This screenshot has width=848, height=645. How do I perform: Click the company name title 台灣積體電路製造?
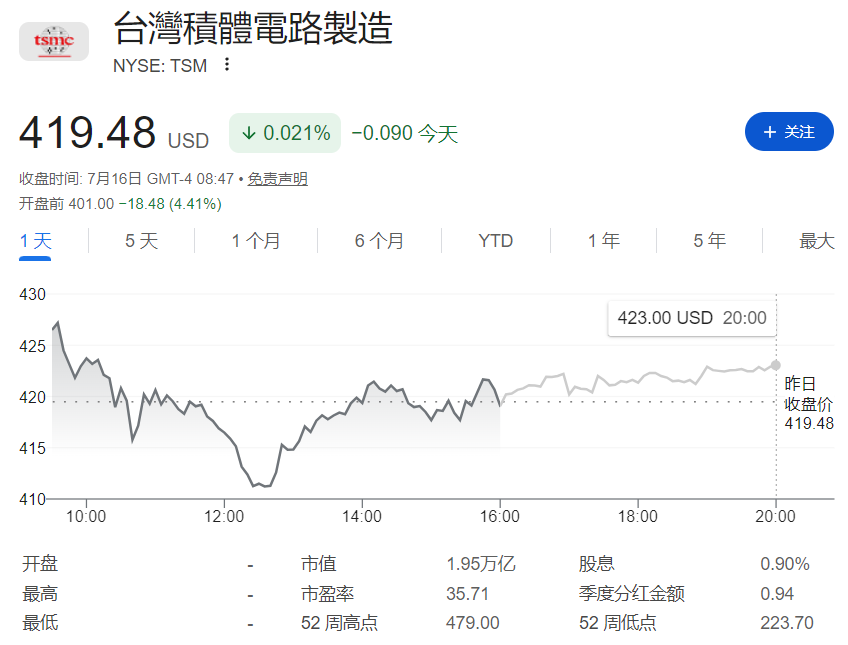[253, 28]
